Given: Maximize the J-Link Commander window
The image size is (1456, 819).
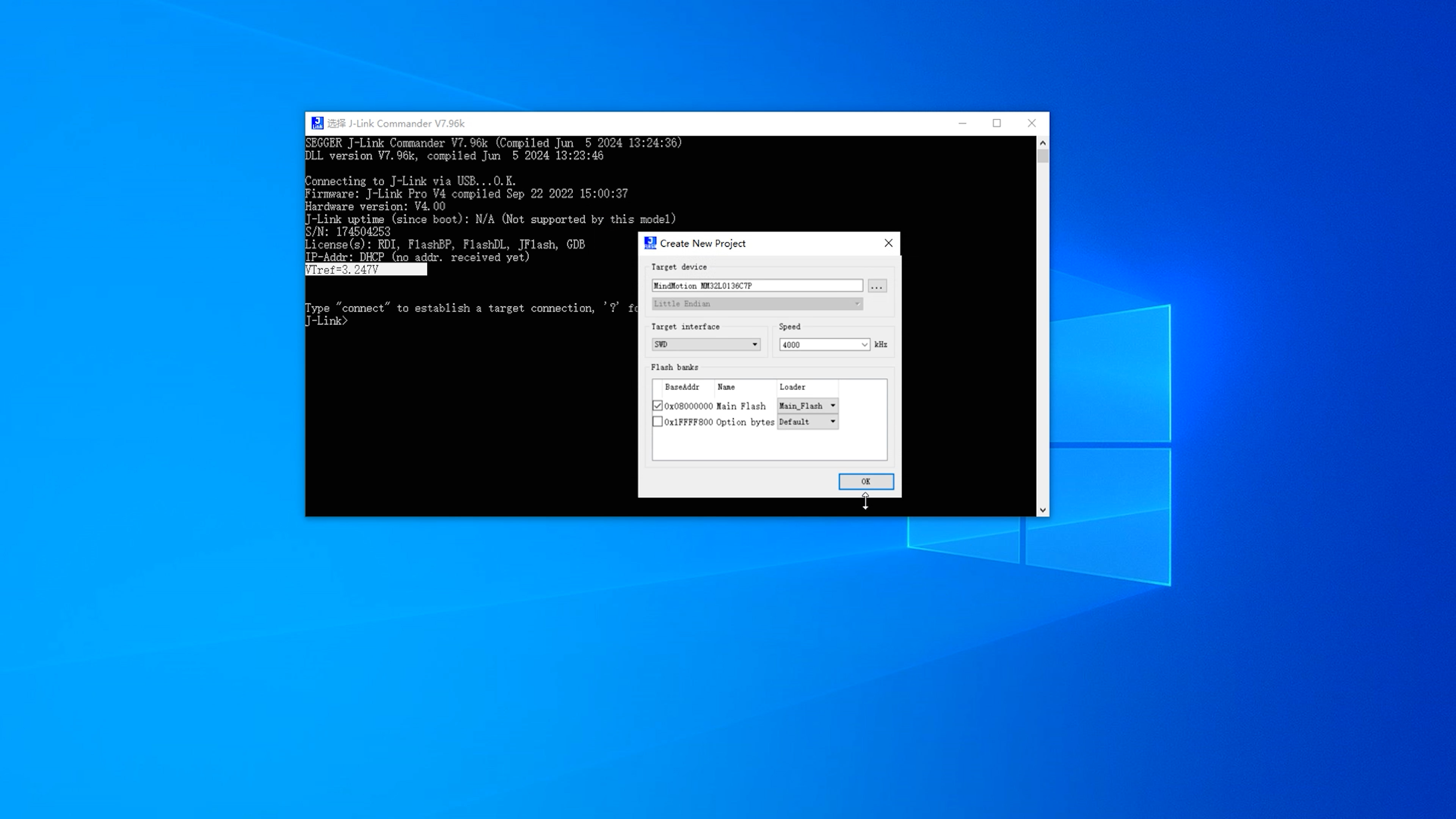Looking at the screenshot, I should [x=996, y=123].
